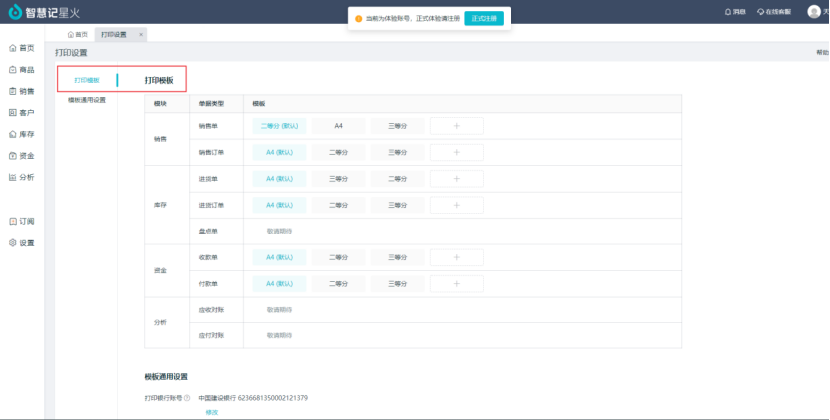Click the 应收对账 row label
Image resolution: width=830 pixels, height=420 pixels.
[211, 310]
